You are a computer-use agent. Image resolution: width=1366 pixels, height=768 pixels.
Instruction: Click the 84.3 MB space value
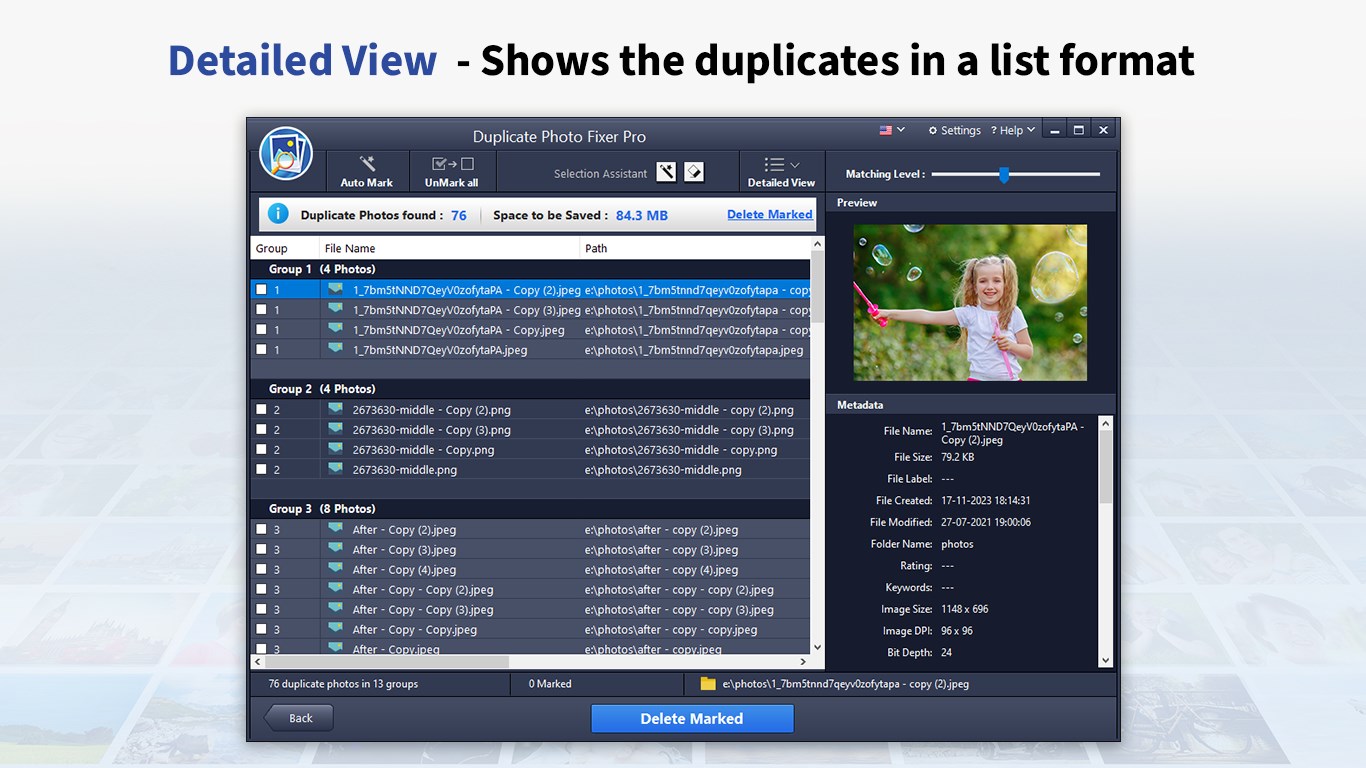[x=641, y=215]
